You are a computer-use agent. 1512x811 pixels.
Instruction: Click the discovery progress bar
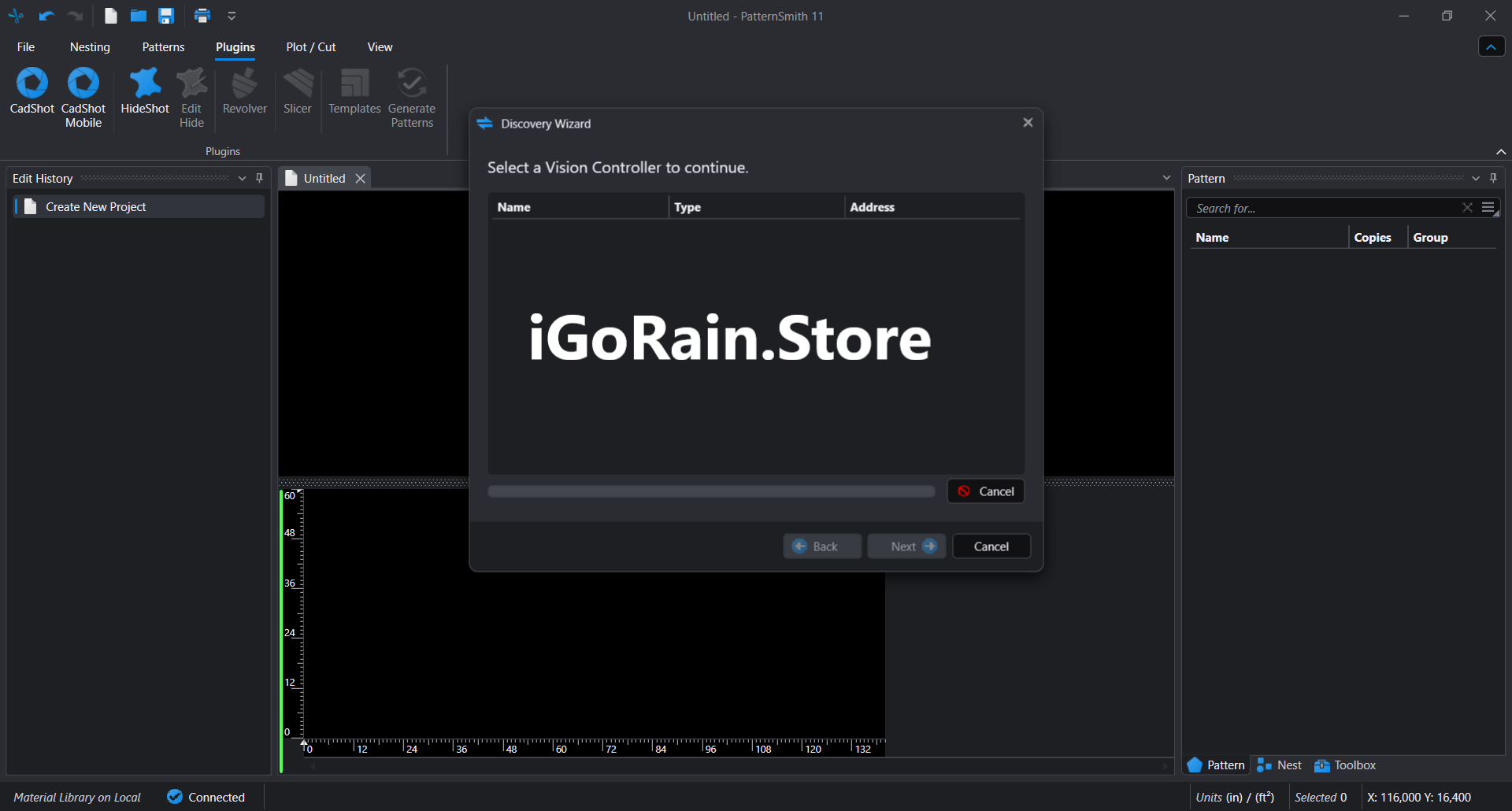click(711, 491)
